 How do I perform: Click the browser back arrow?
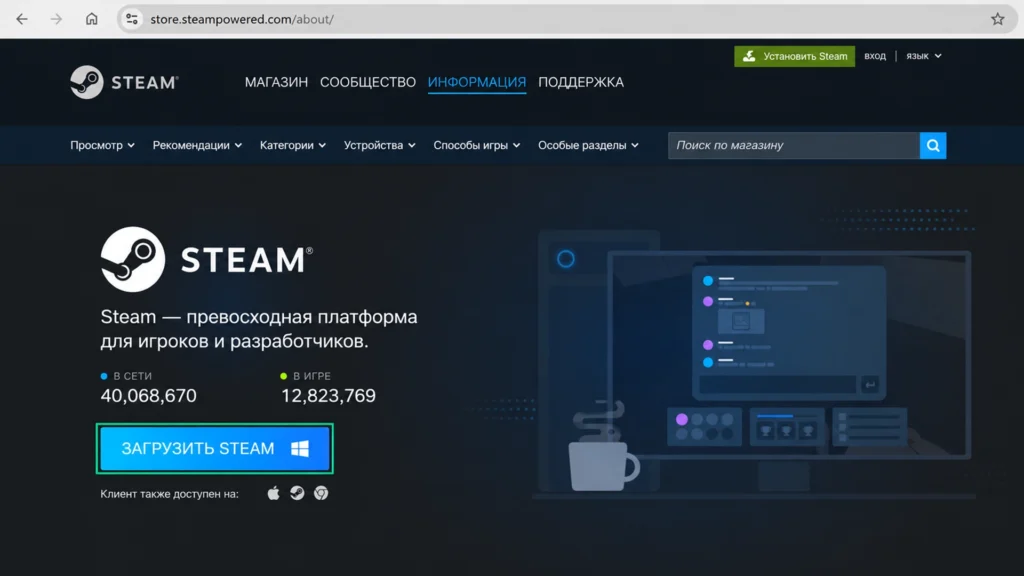(x=22, y=19)
